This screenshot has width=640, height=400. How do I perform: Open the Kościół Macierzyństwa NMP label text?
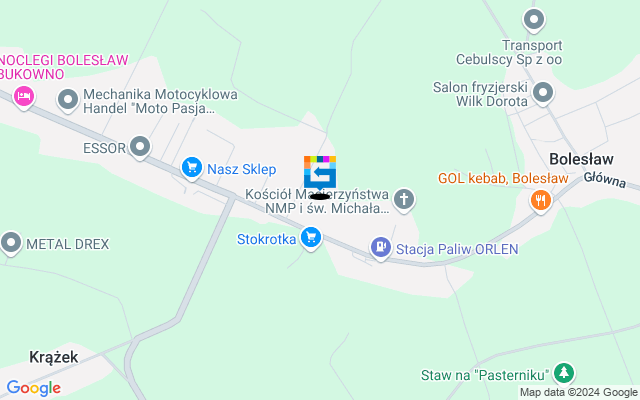[317, 201]
